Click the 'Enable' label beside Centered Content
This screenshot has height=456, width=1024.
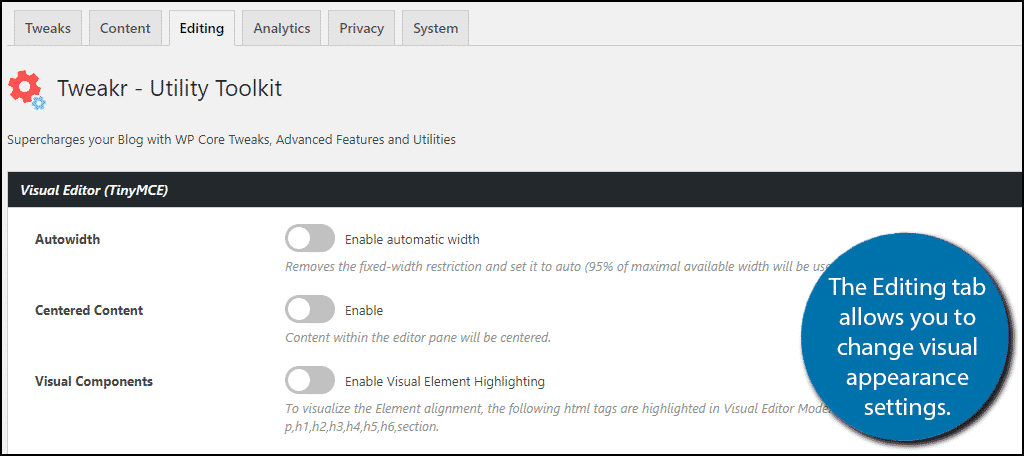coord(364,310)
